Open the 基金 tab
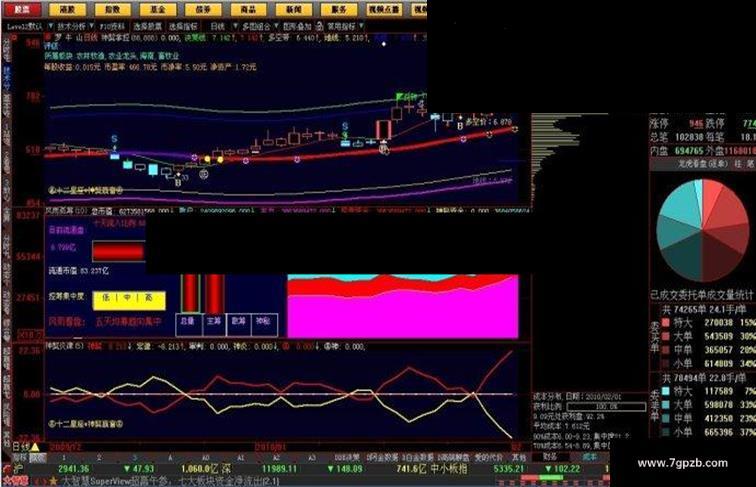 tap(158, 9)
